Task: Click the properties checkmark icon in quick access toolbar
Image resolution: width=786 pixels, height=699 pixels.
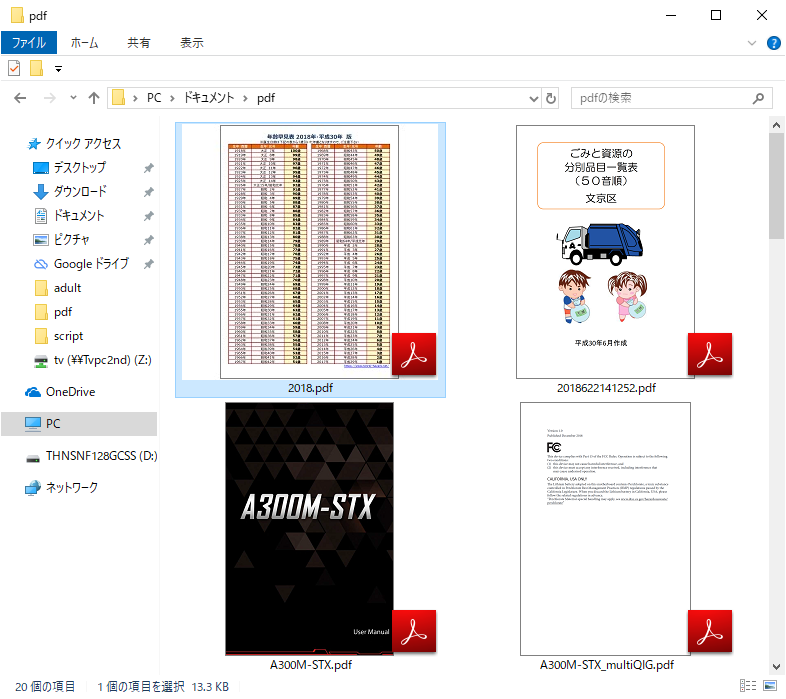Action: point(14,68)
